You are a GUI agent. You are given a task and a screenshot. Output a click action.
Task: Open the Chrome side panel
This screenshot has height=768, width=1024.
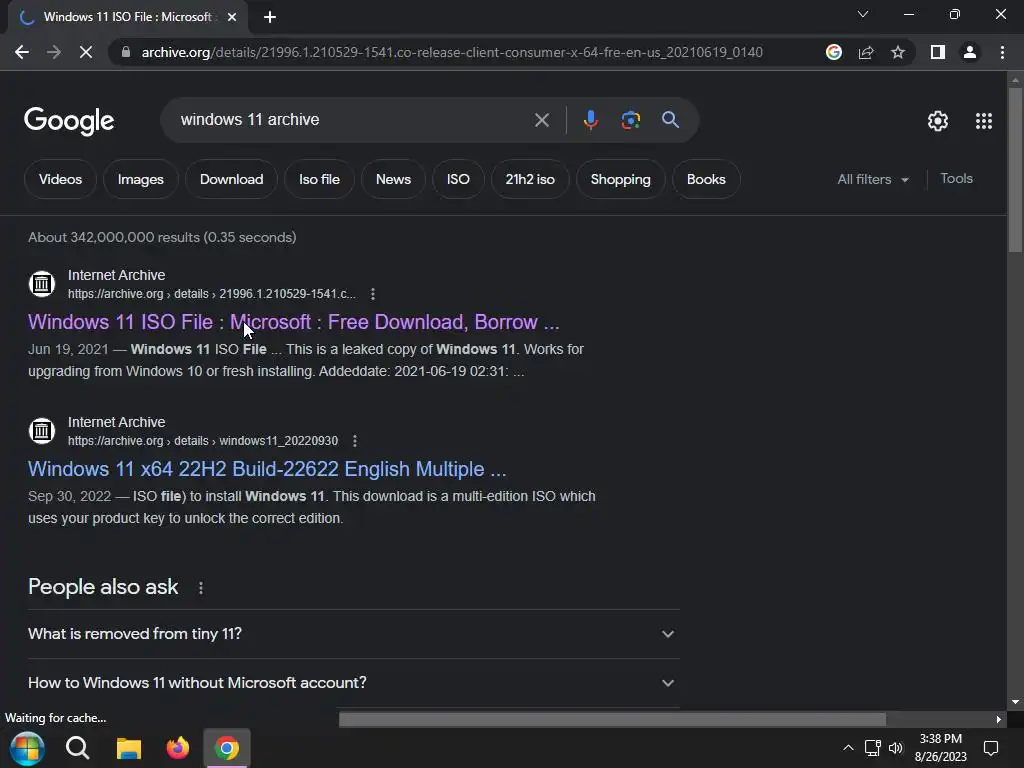(938, 52)
